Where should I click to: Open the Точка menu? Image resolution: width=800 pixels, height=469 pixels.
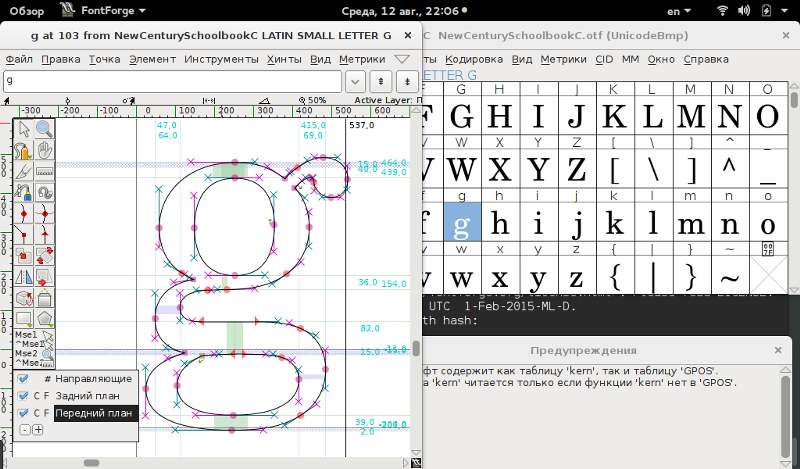tap(105, 59)
